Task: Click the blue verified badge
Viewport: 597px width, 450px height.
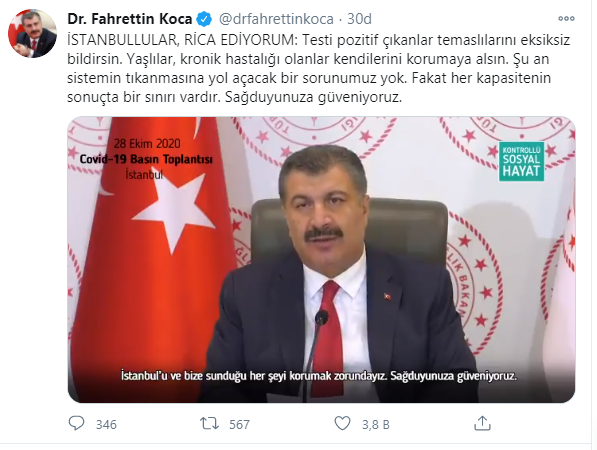Action: 204,19
